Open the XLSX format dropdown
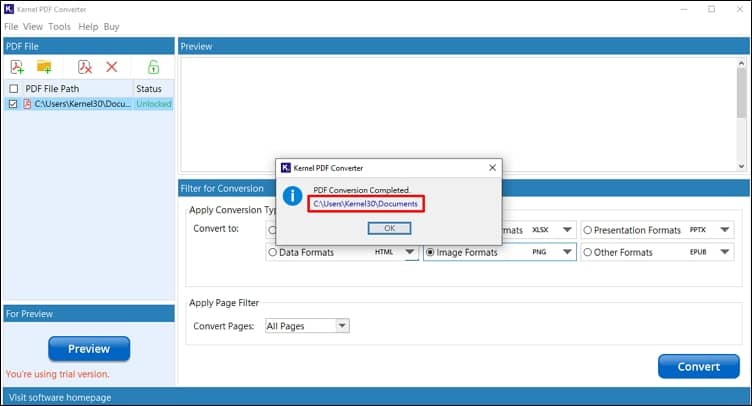This screenshot has width=752, height=406. (567, 230)
